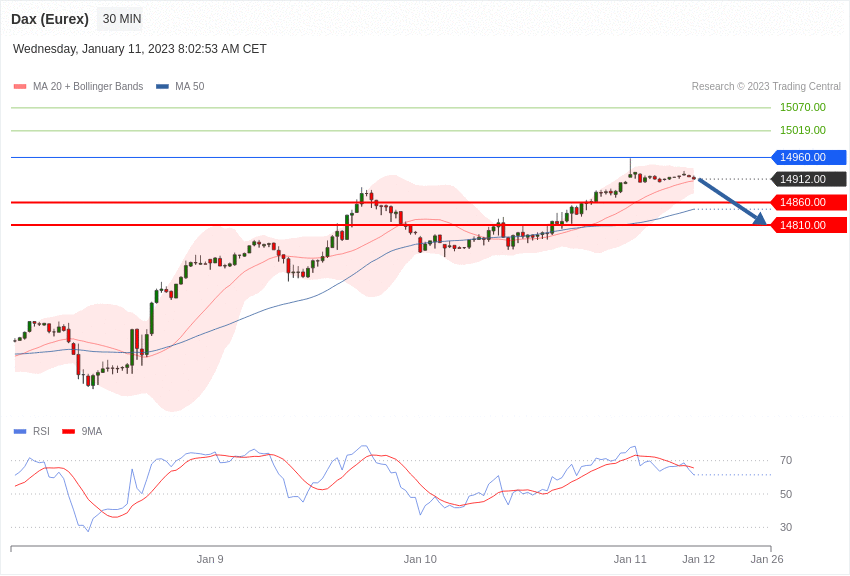Toggle the MA 50 legend label
The image size is (850, 576).
click(x=190, y=87)
